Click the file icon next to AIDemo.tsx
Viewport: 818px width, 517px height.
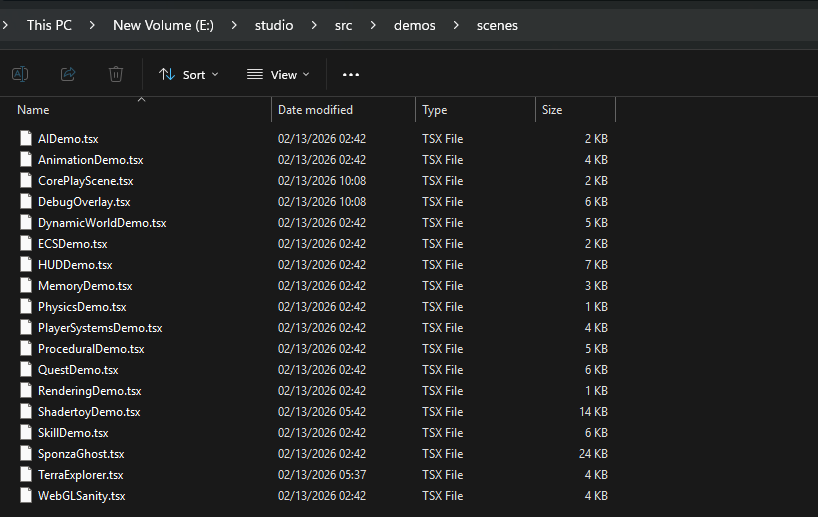point(26,139)
